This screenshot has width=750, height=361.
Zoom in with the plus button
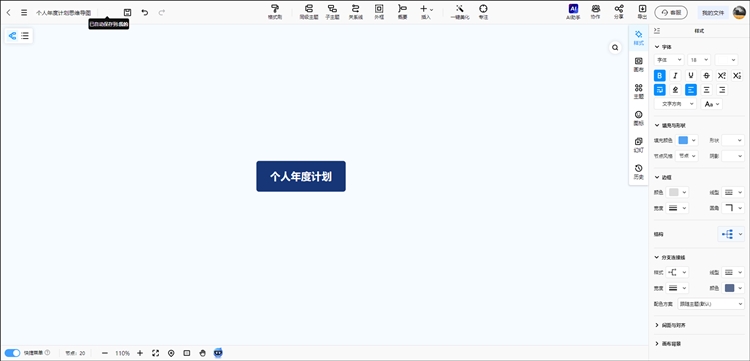pos(140,353)
